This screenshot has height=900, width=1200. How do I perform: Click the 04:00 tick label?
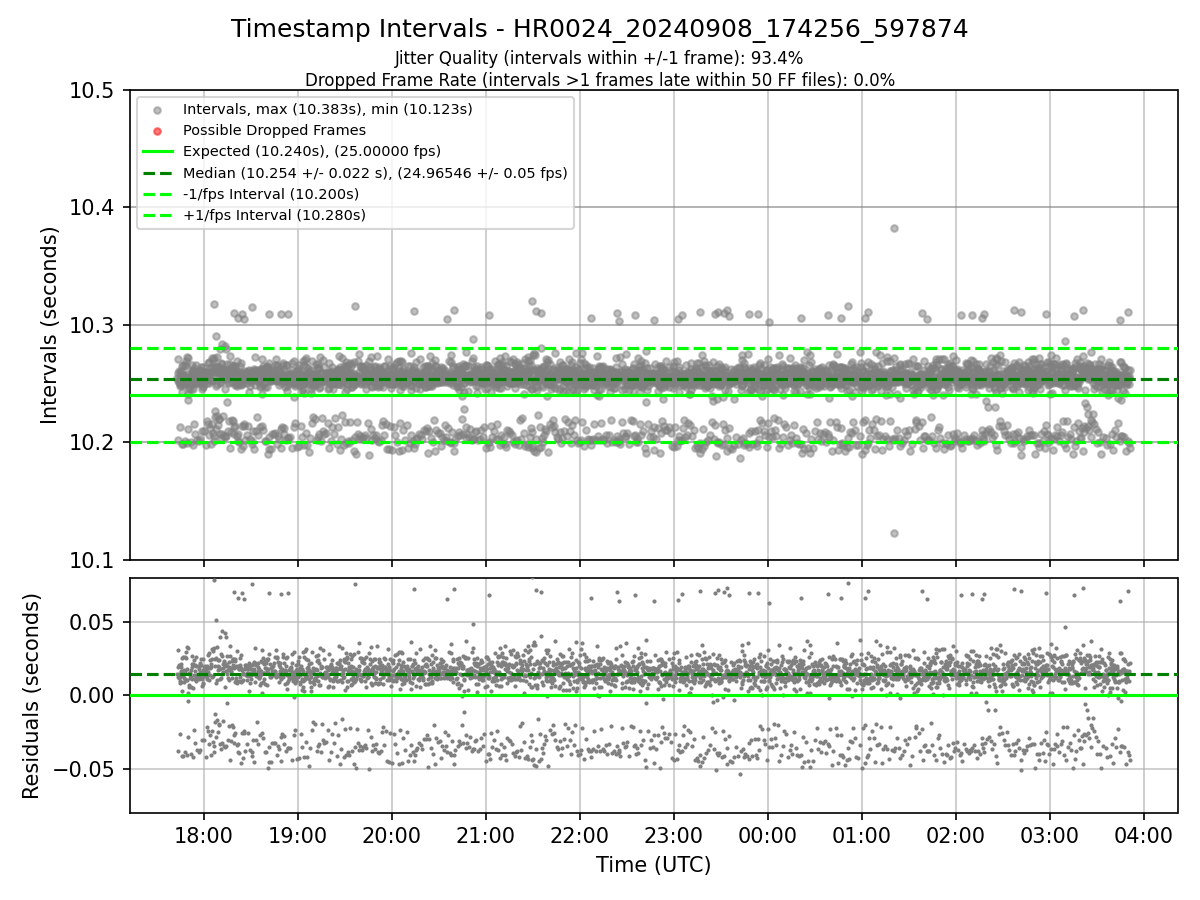(1143, 834)
